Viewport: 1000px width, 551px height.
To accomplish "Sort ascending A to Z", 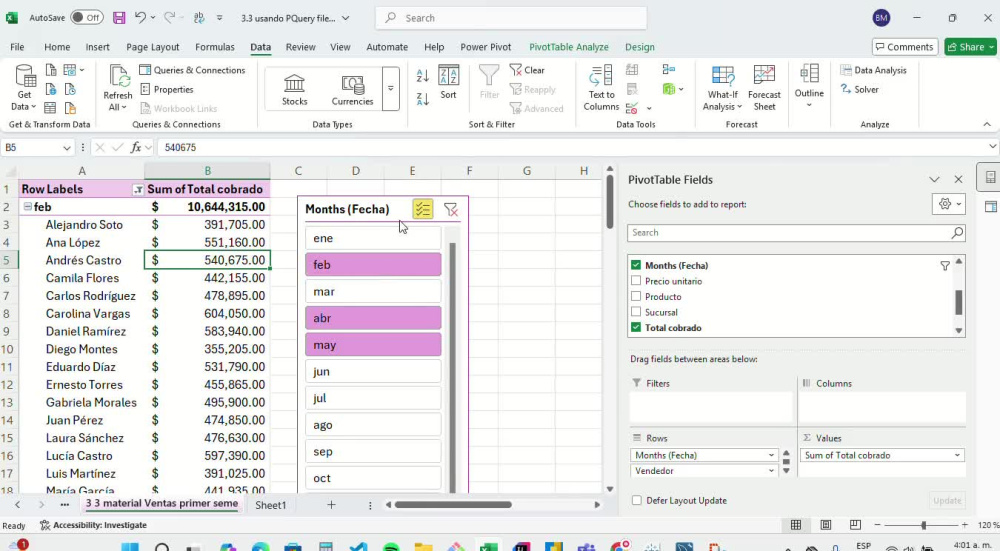I will tap(422, 76).
